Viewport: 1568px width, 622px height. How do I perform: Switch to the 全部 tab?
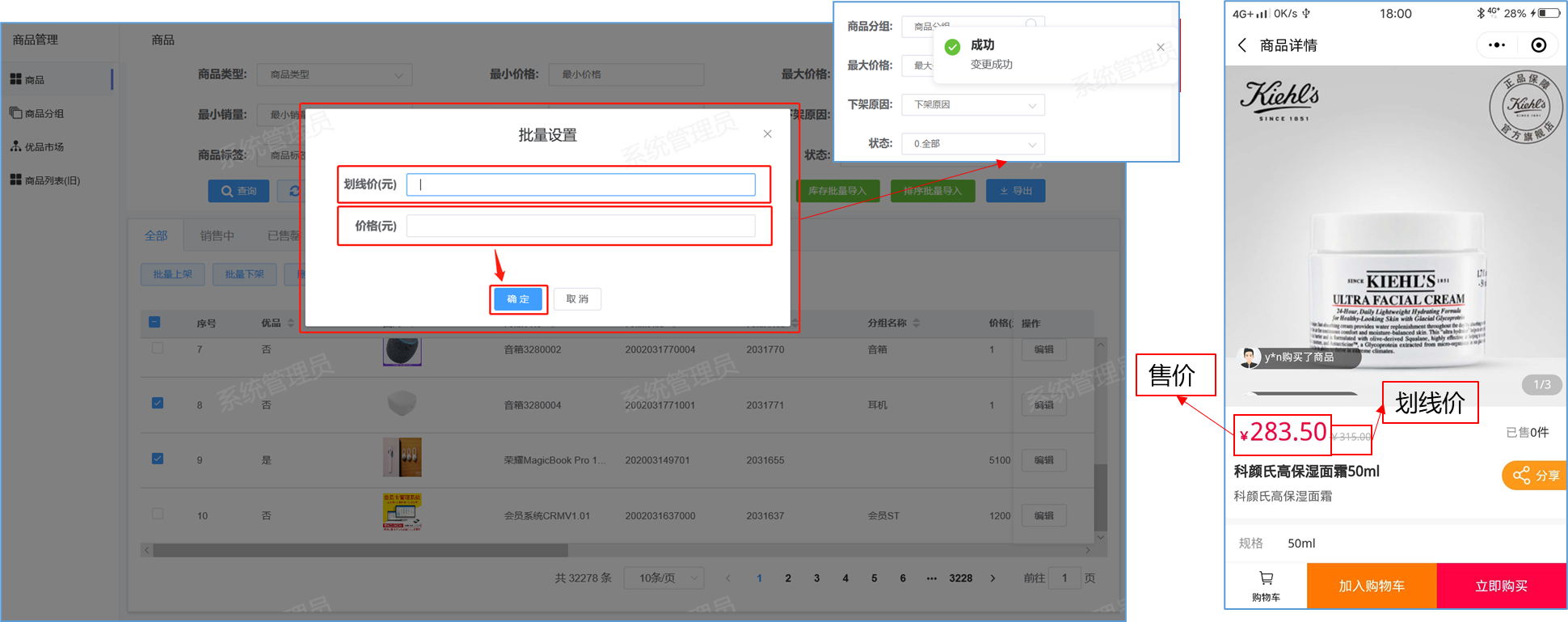point(156,235)
